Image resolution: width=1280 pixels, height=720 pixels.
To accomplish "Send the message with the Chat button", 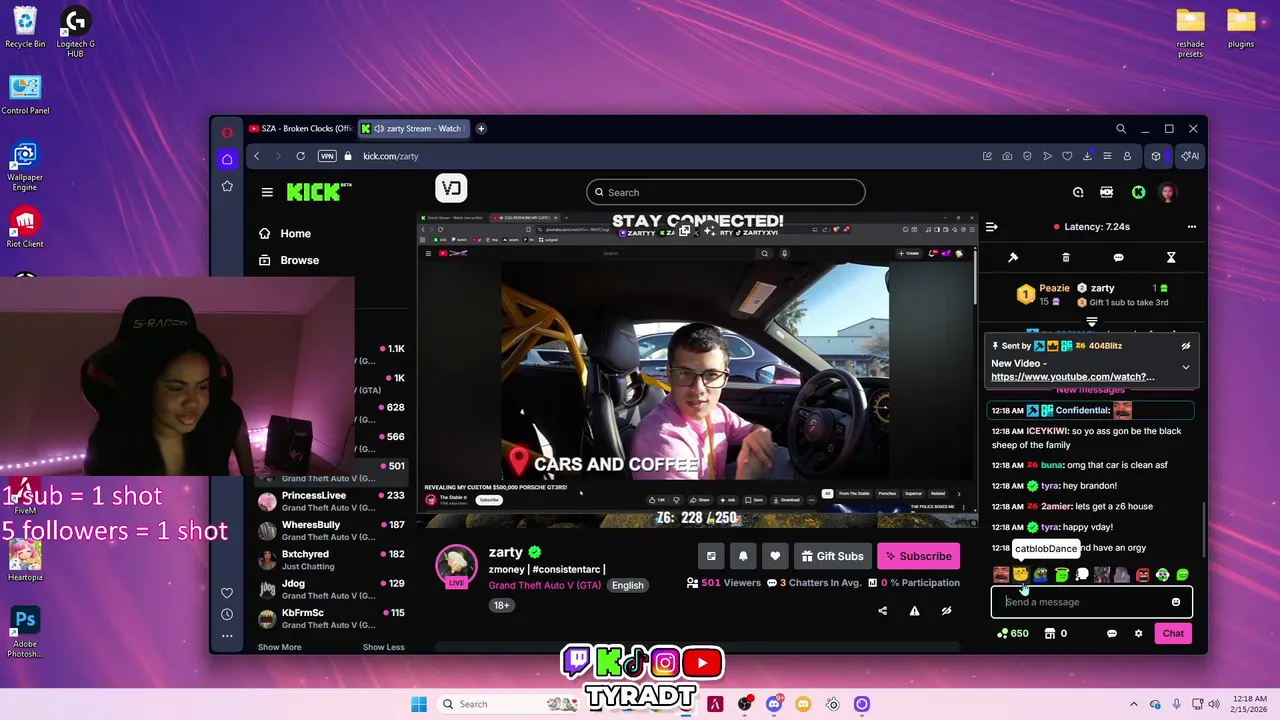I will 1173,633.
